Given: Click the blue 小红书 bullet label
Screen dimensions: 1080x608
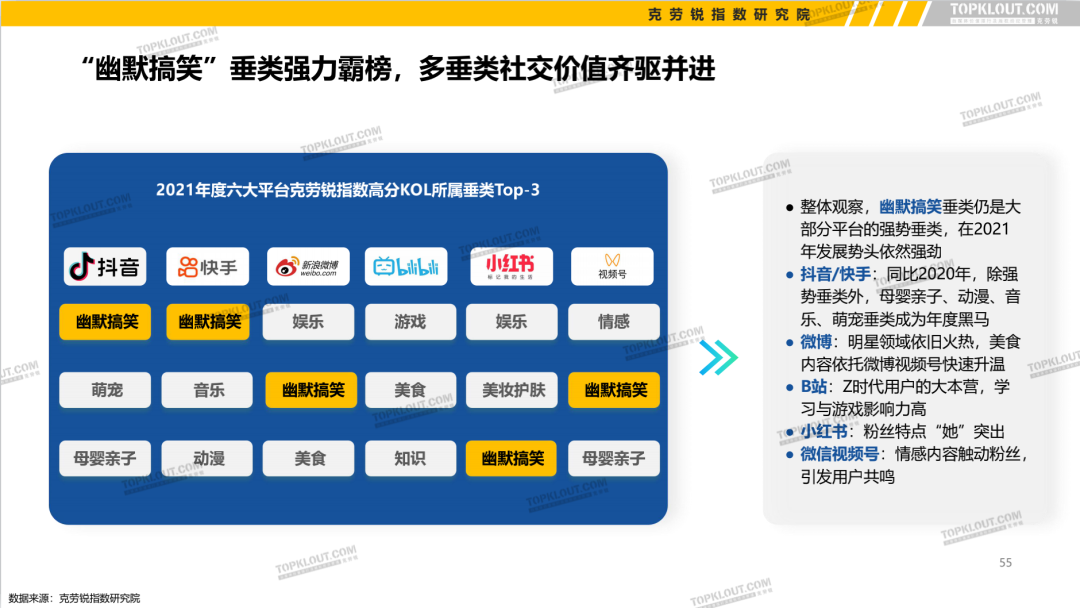Looking at the screenshot, I should 824,432.
